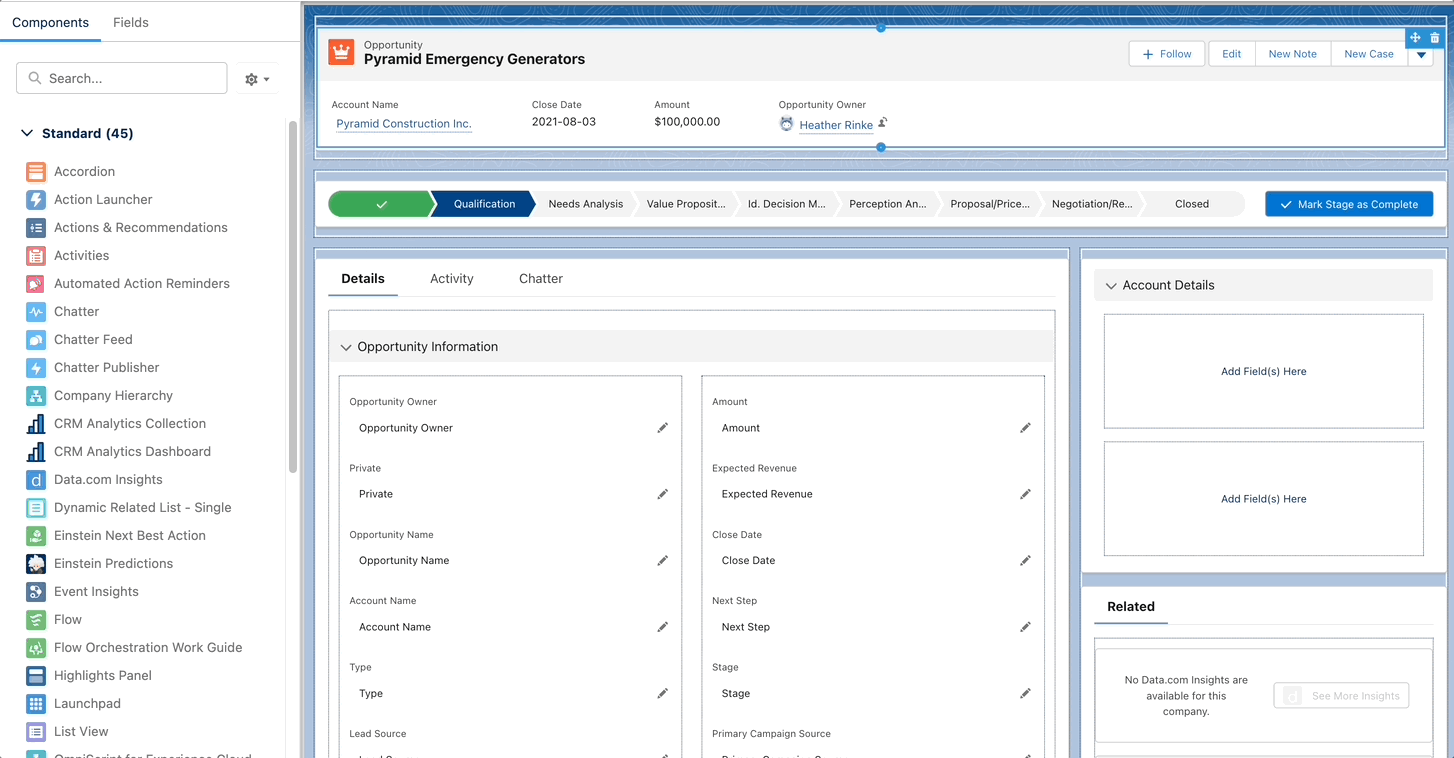1454x758 pixels.
Task: Select the Highlights Panel icon
Action: 36,676
